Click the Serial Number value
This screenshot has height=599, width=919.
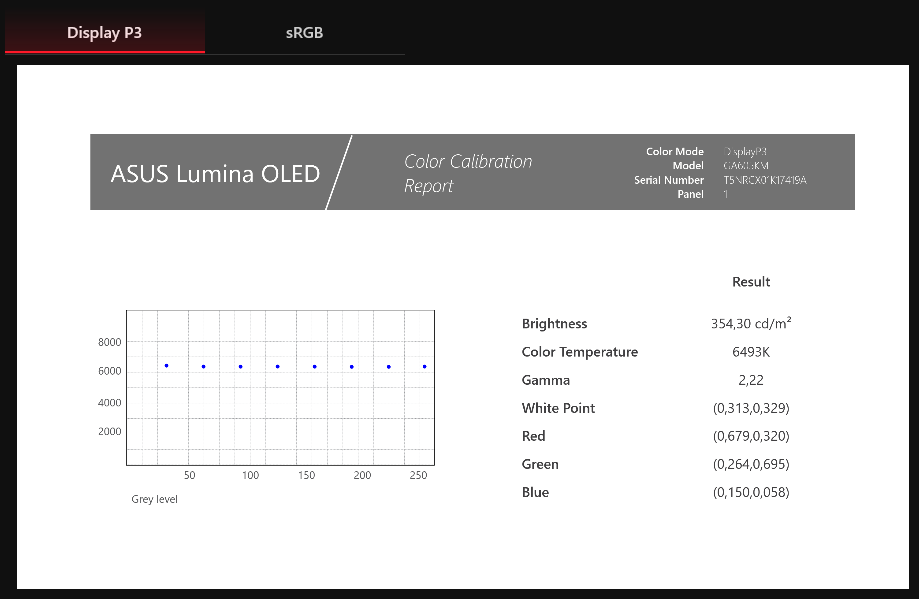765,180
